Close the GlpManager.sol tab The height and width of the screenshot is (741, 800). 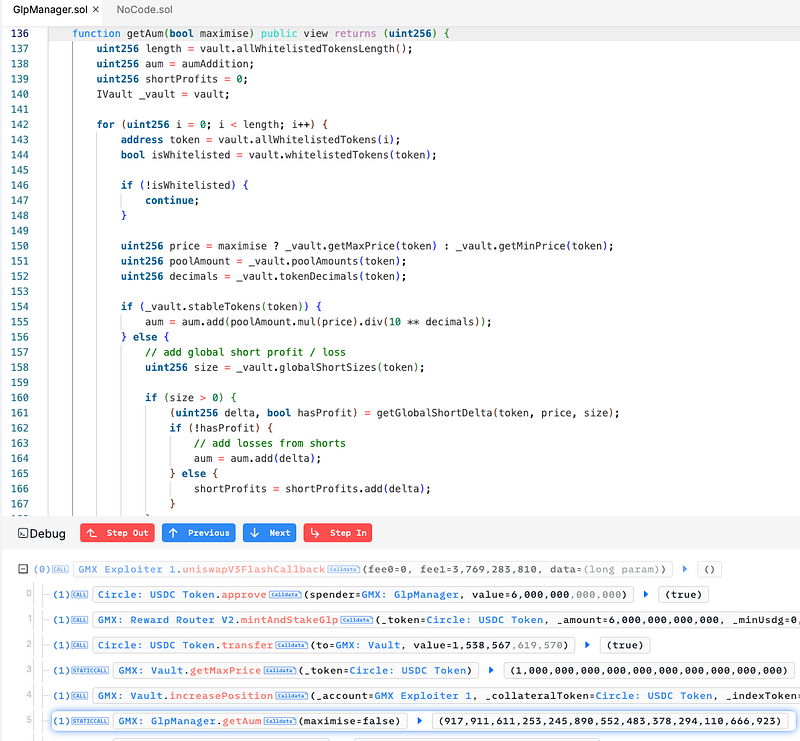[94, 10]
